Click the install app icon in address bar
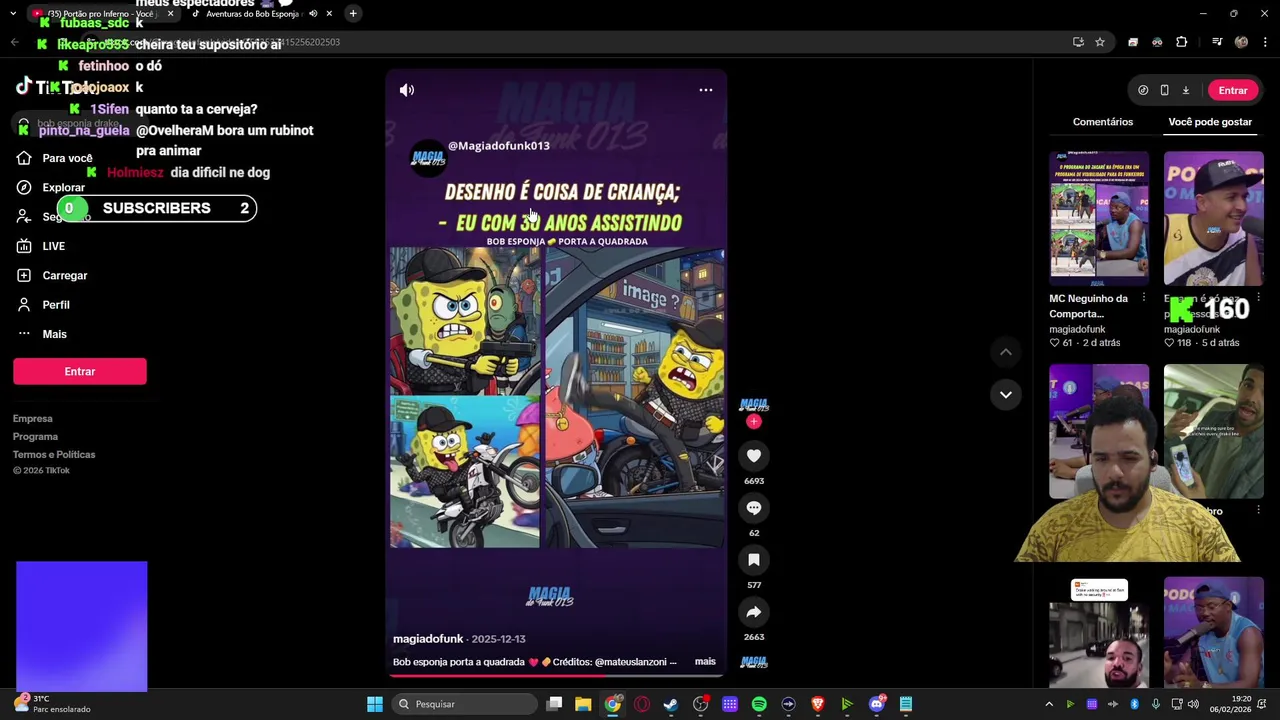Image resolution: width=1280 pixels, height=720 pixels. tap(1078, 42)
